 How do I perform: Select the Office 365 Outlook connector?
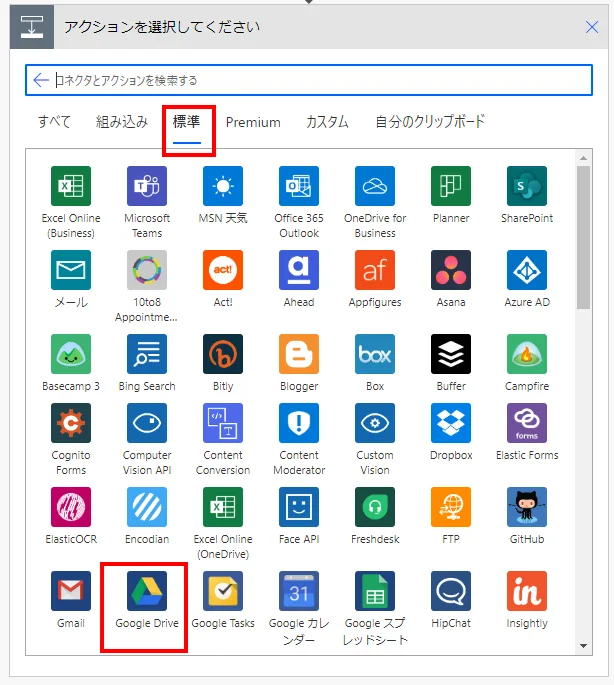tap(299, 186)
